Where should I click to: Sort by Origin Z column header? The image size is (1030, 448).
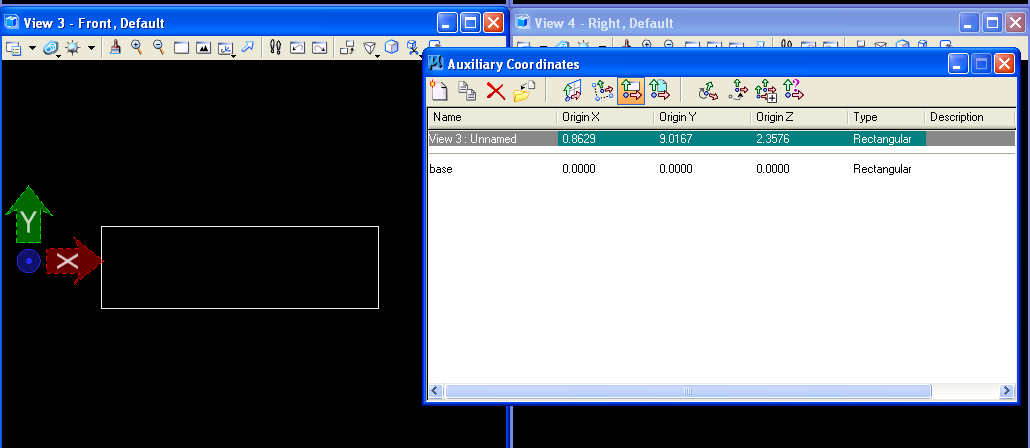(x=799, y=117)
